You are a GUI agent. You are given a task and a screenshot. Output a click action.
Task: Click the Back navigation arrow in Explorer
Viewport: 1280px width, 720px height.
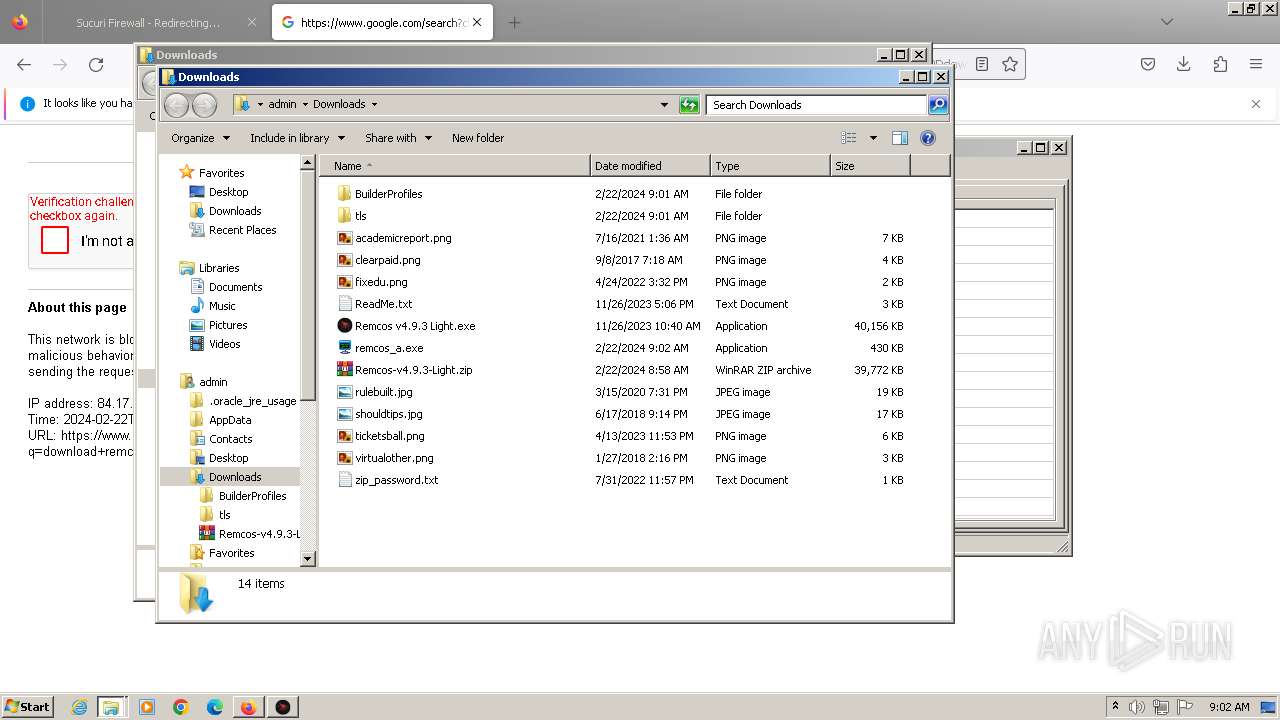pos(176,104)
